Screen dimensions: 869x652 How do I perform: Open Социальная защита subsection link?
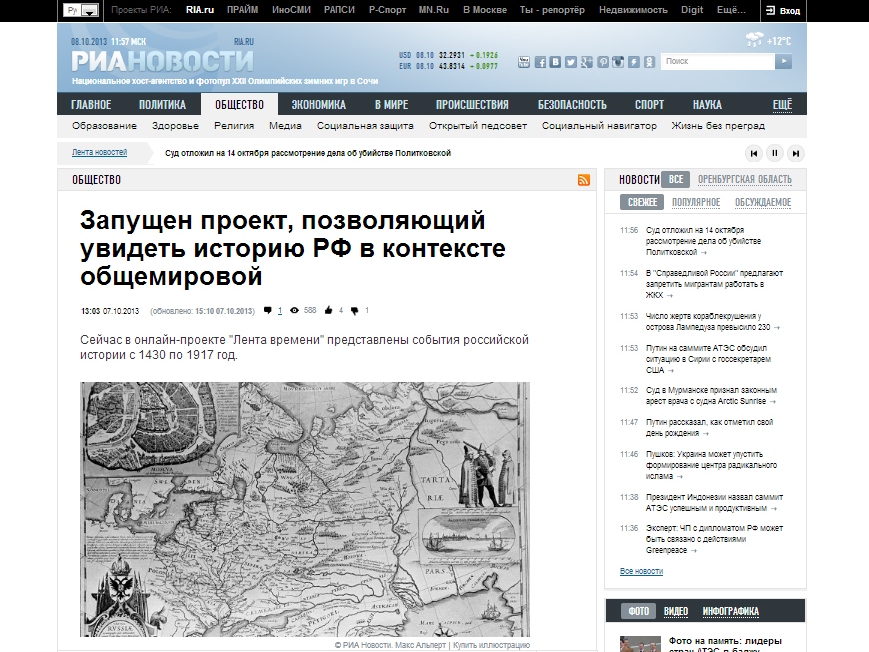365,126
